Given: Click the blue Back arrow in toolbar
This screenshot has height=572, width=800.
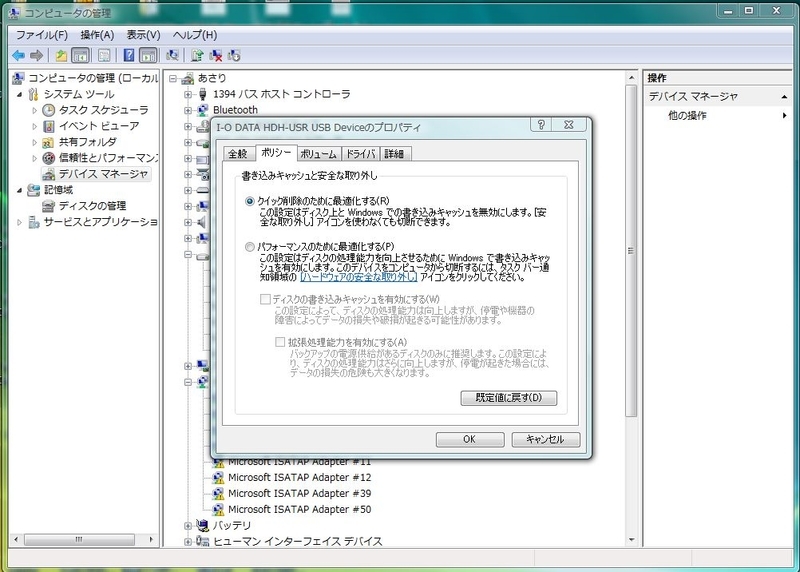Looking at the screenshot, I should (18, 56).
